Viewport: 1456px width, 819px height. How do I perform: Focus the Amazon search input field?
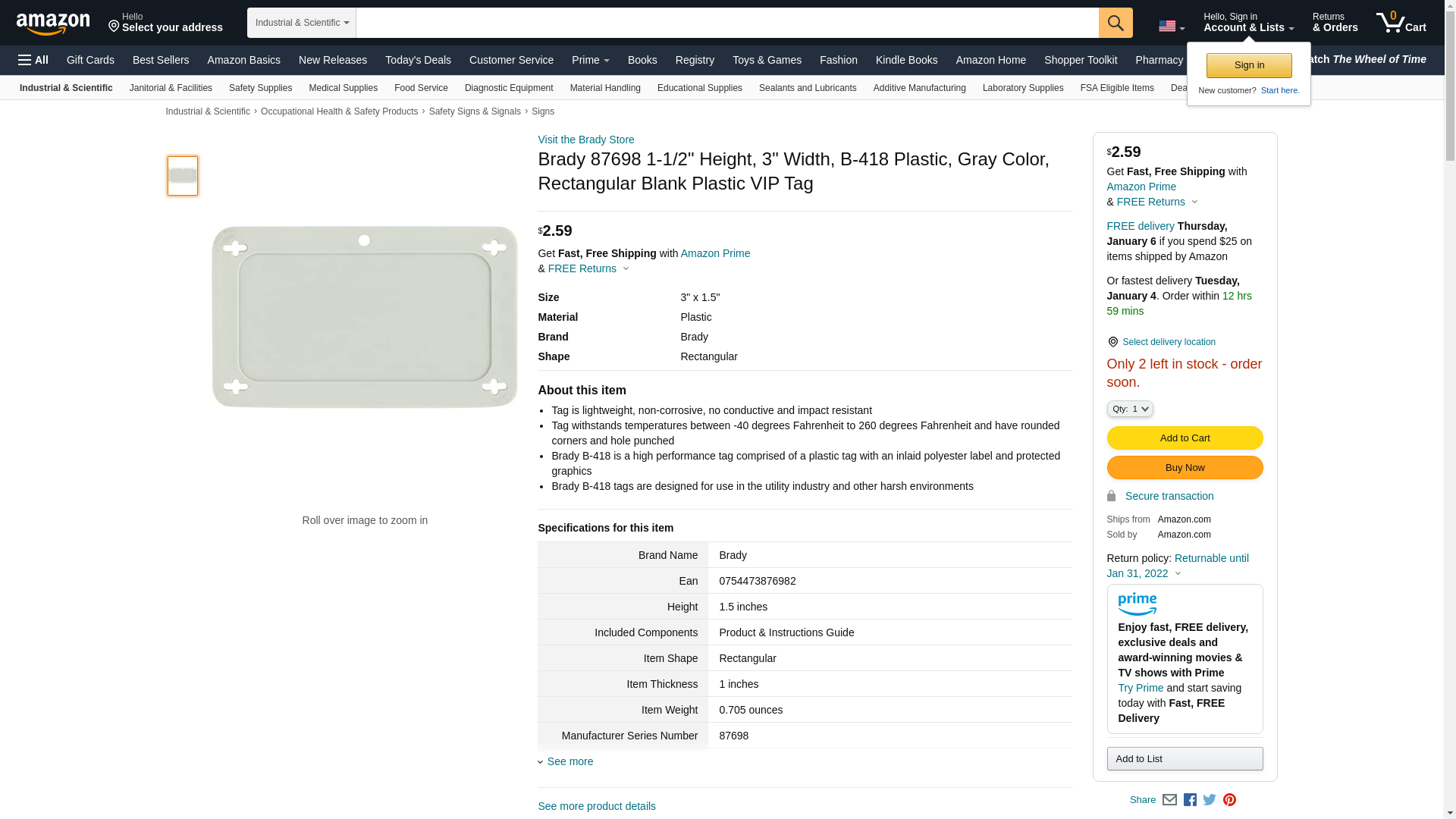(727, 23)
